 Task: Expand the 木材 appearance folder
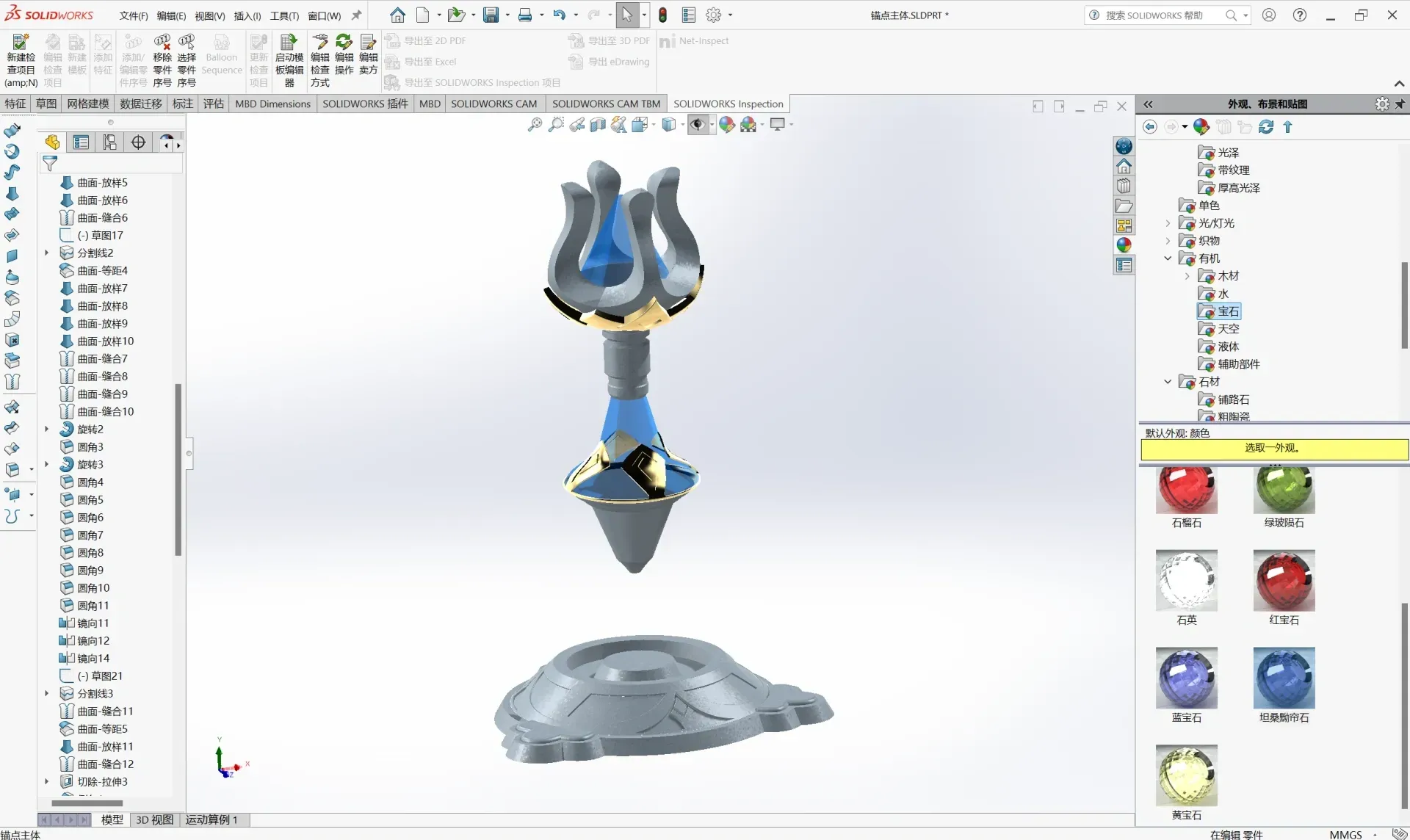[1187, 276]
